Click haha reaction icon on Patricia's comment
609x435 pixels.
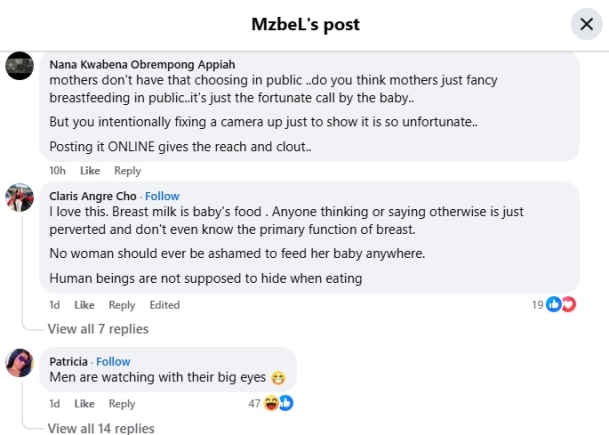click(271, 403)
